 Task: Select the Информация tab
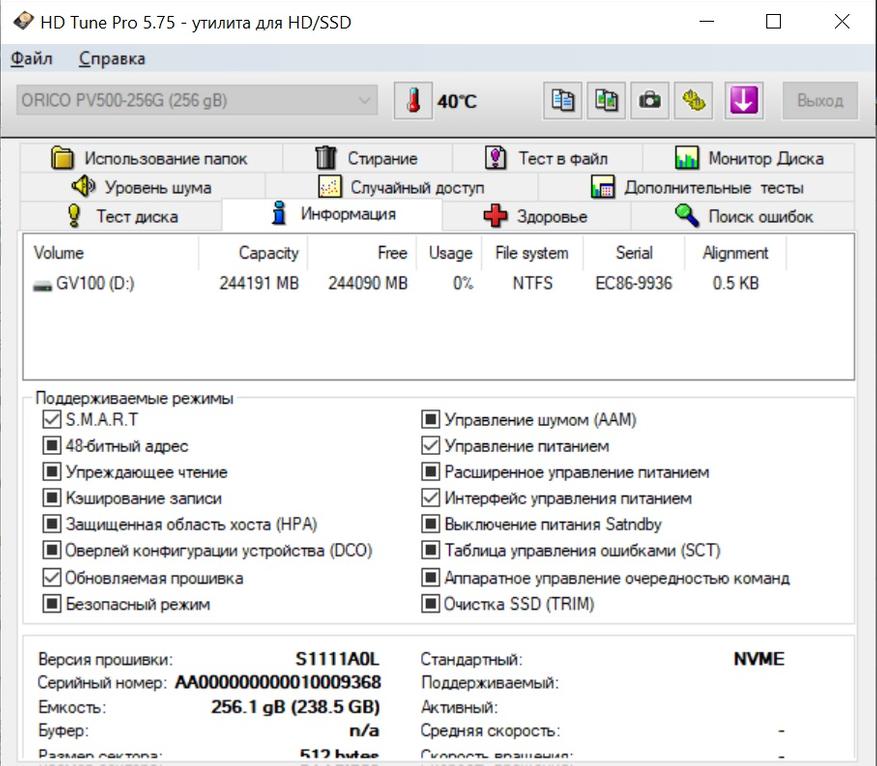point(332,214)
